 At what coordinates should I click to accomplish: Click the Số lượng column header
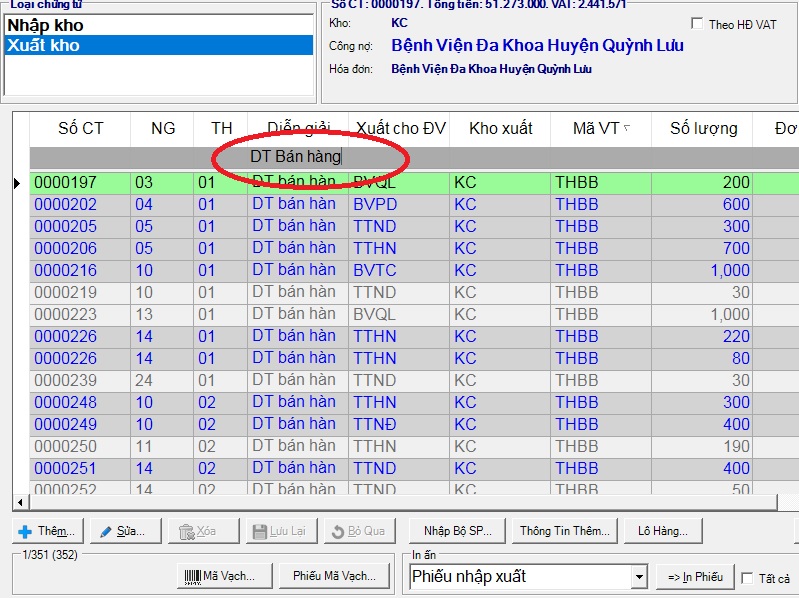tap(703, 128)
